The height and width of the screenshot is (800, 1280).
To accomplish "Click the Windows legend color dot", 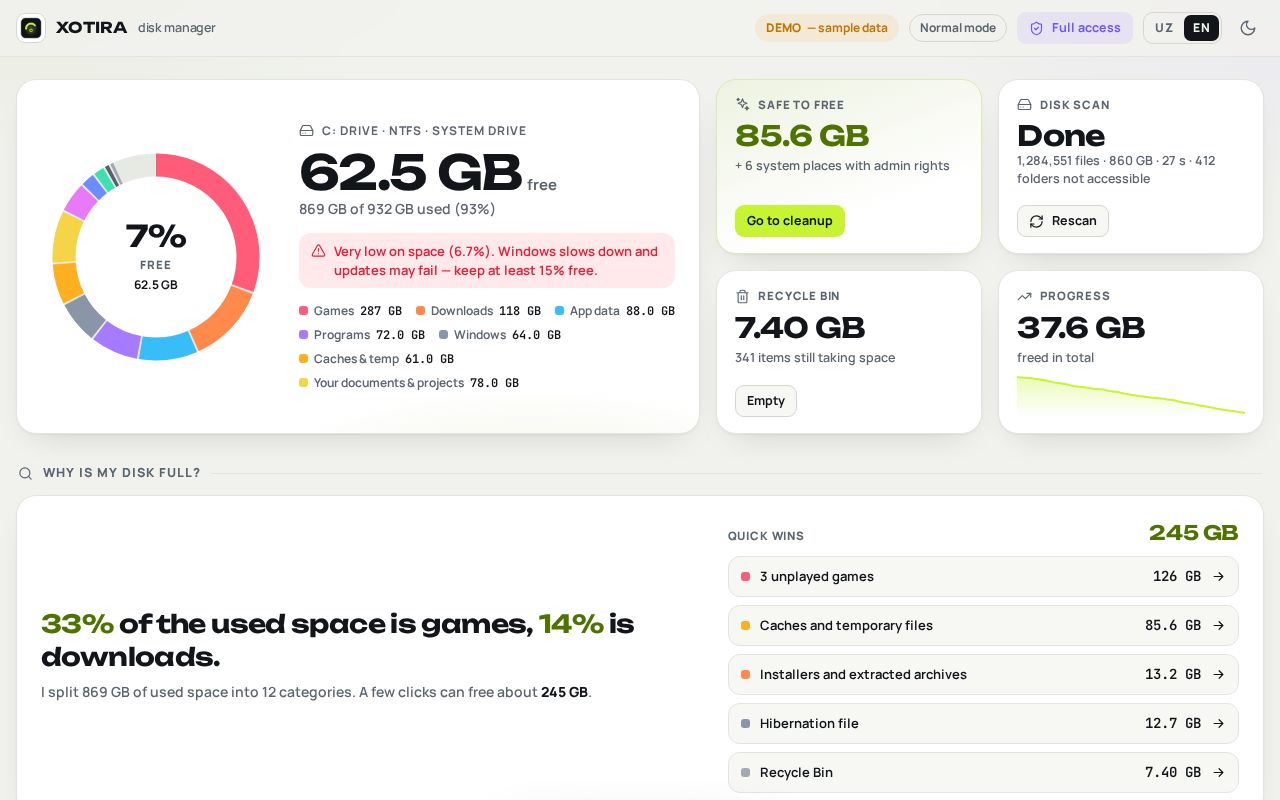I will pos(444,335).
